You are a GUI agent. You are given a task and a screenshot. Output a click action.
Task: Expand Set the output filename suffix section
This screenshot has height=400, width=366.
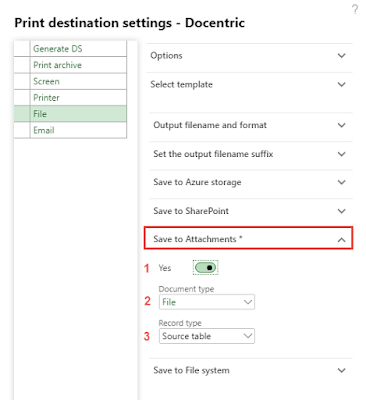249,154
